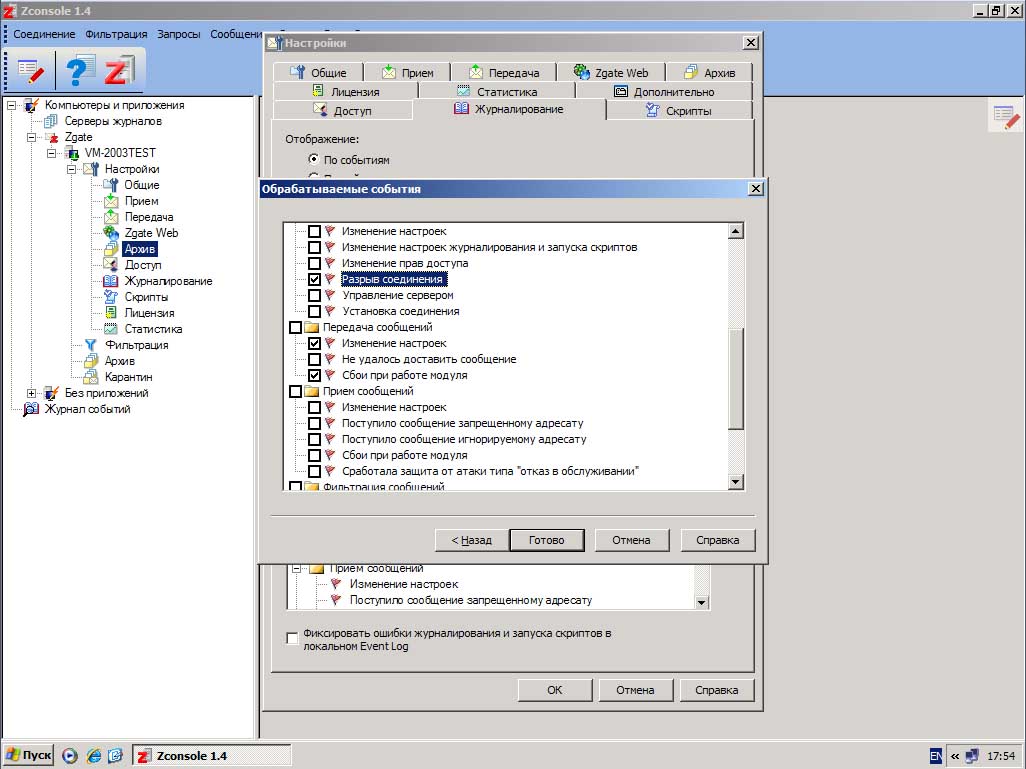Click the media player quick launch icon
The image size is (1026, 769).
tap(70, 755)
